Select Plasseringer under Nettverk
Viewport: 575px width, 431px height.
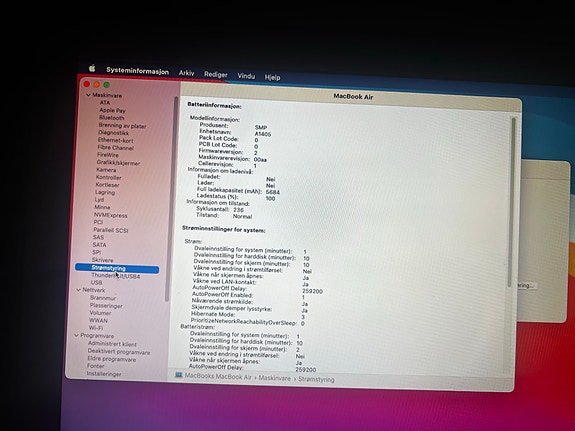tap(106, 306)
